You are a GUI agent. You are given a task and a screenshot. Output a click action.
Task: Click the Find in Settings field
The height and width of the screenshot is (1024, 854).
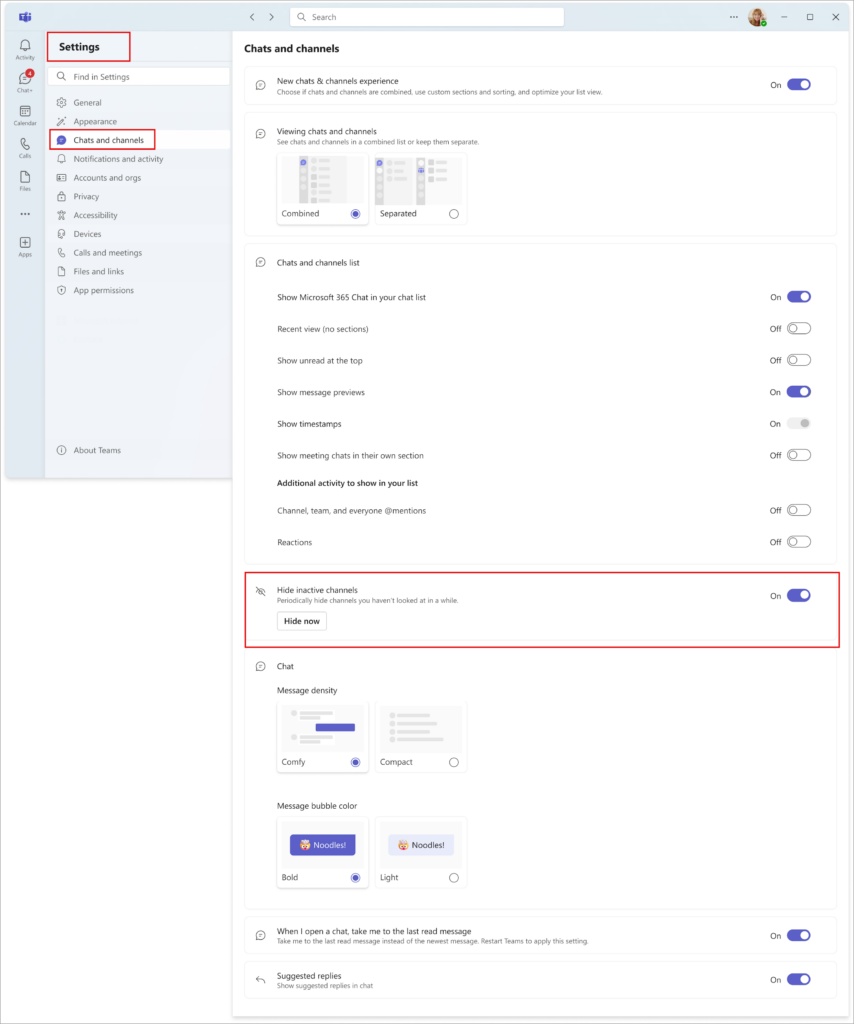pos(139,76)
